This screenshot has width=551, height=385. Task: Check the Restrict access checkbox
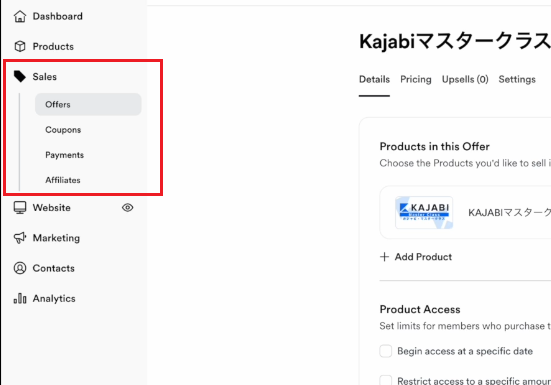click(x=385, y=380)
